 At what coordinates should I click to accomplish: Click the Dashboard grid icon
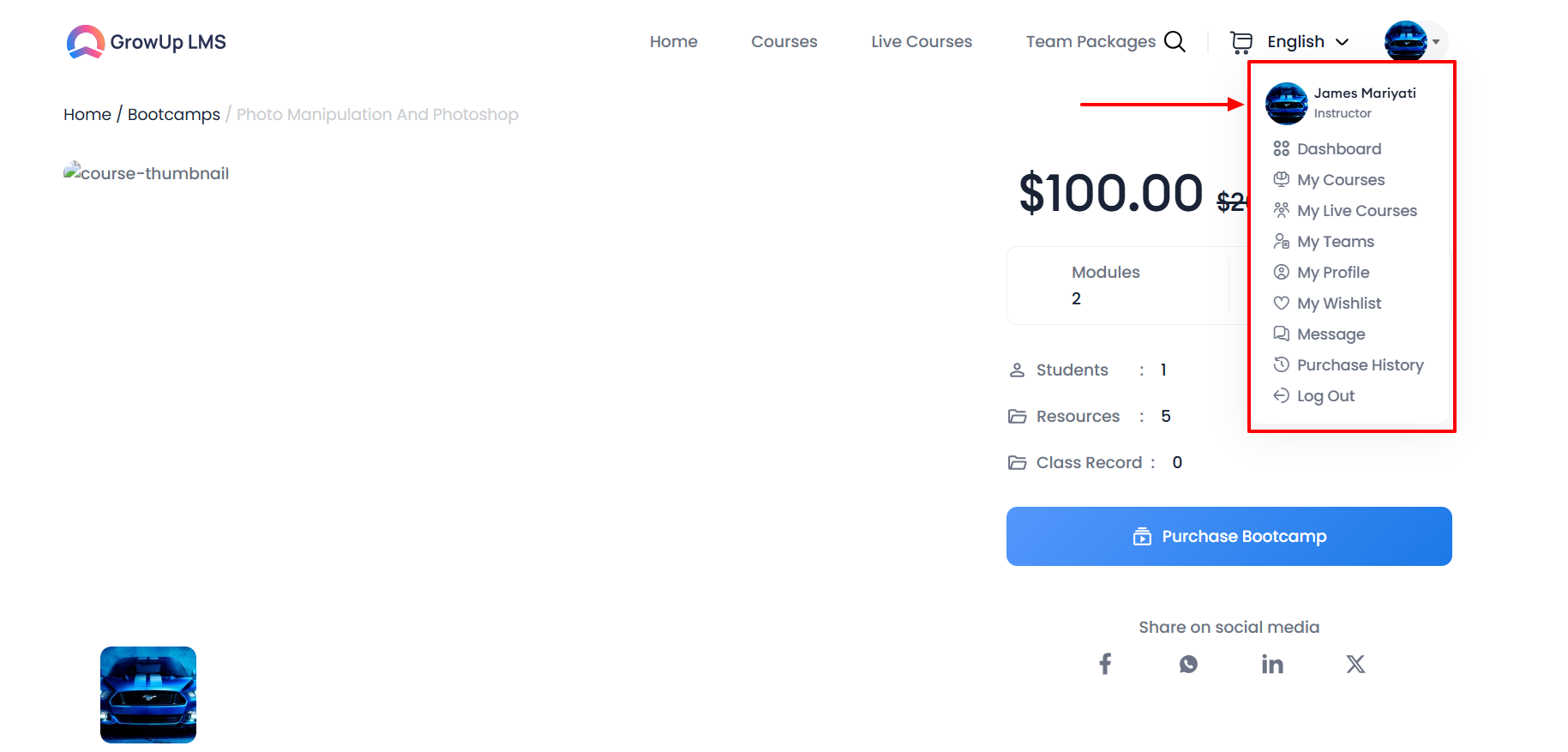pos(1281,148)
